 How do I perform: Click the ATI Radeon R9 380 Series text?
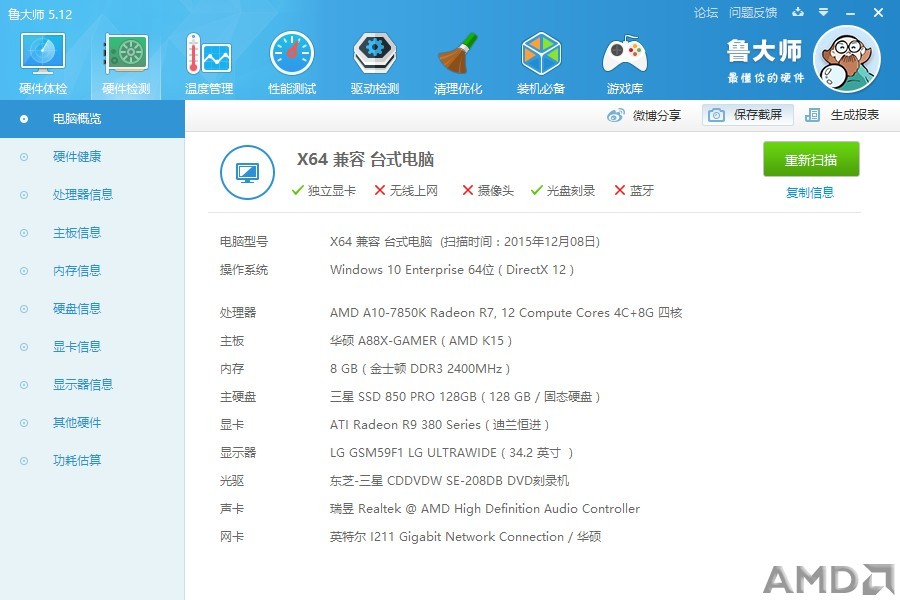point(439,425)
